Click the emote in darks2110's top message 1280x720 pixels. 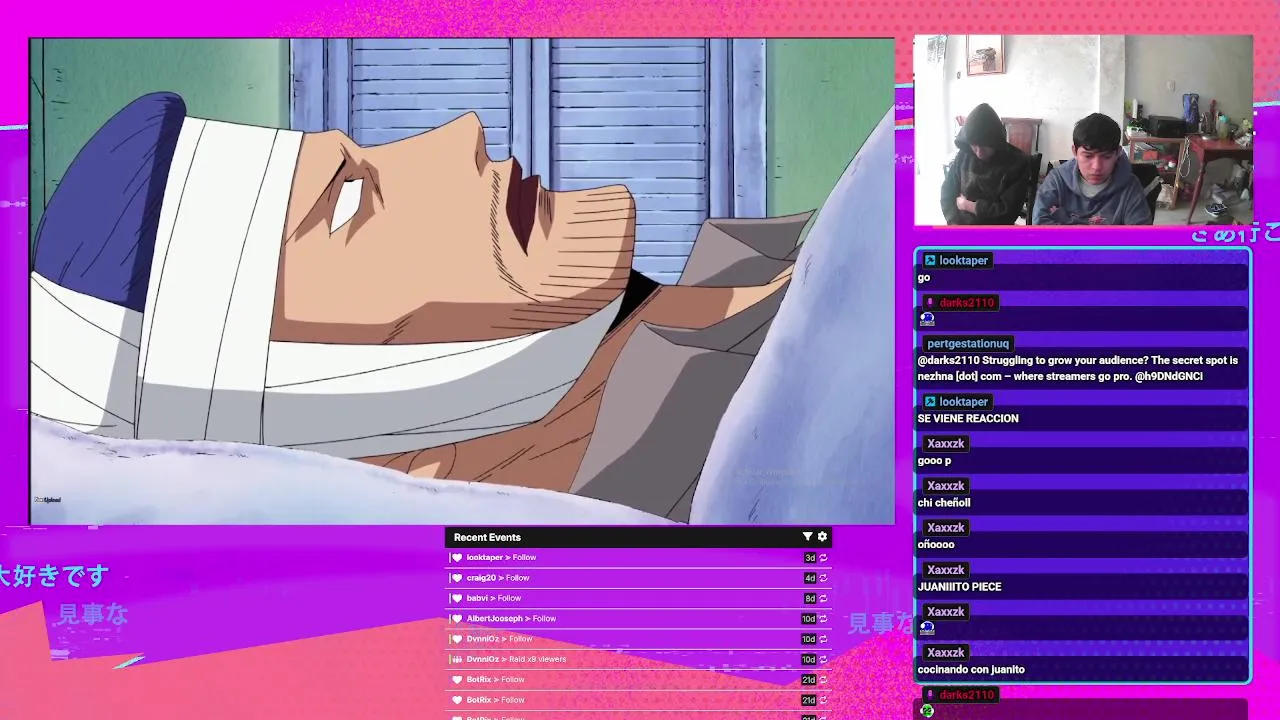tap(927, 319)
